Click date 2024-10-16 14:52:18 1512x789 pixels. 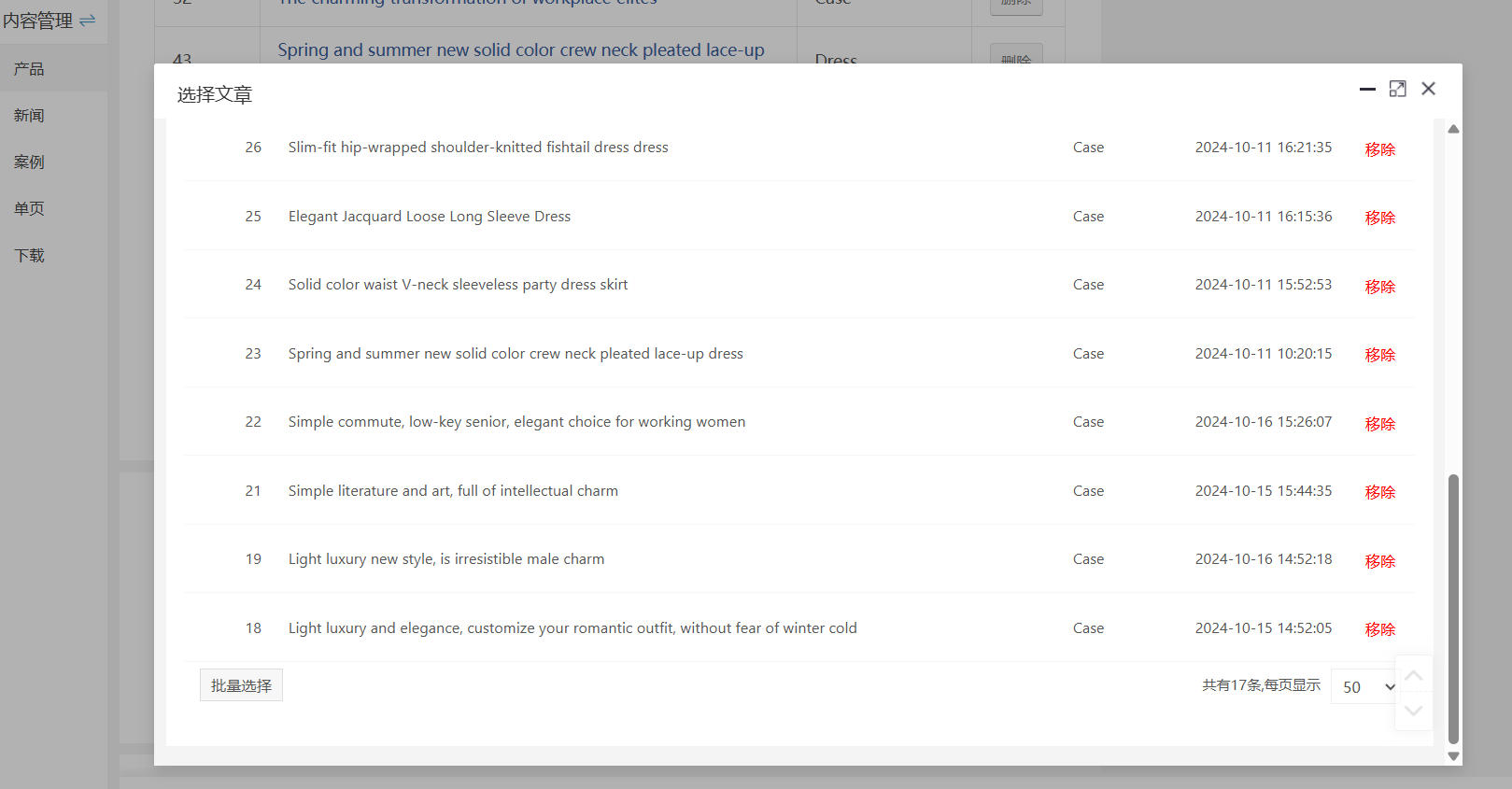(x=1264, y=559)
